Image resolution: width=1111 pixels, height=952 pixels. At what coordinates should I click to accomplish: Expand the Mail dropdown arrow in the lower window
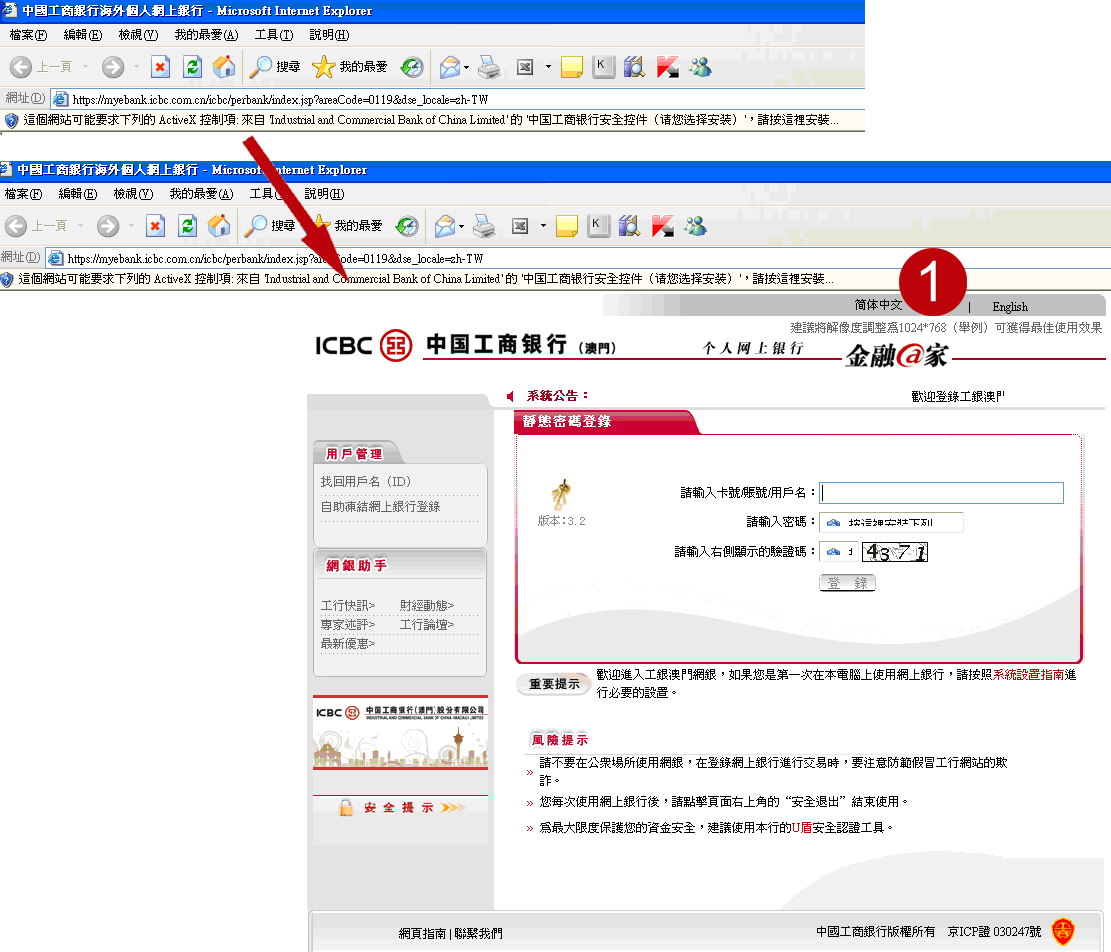461,226
